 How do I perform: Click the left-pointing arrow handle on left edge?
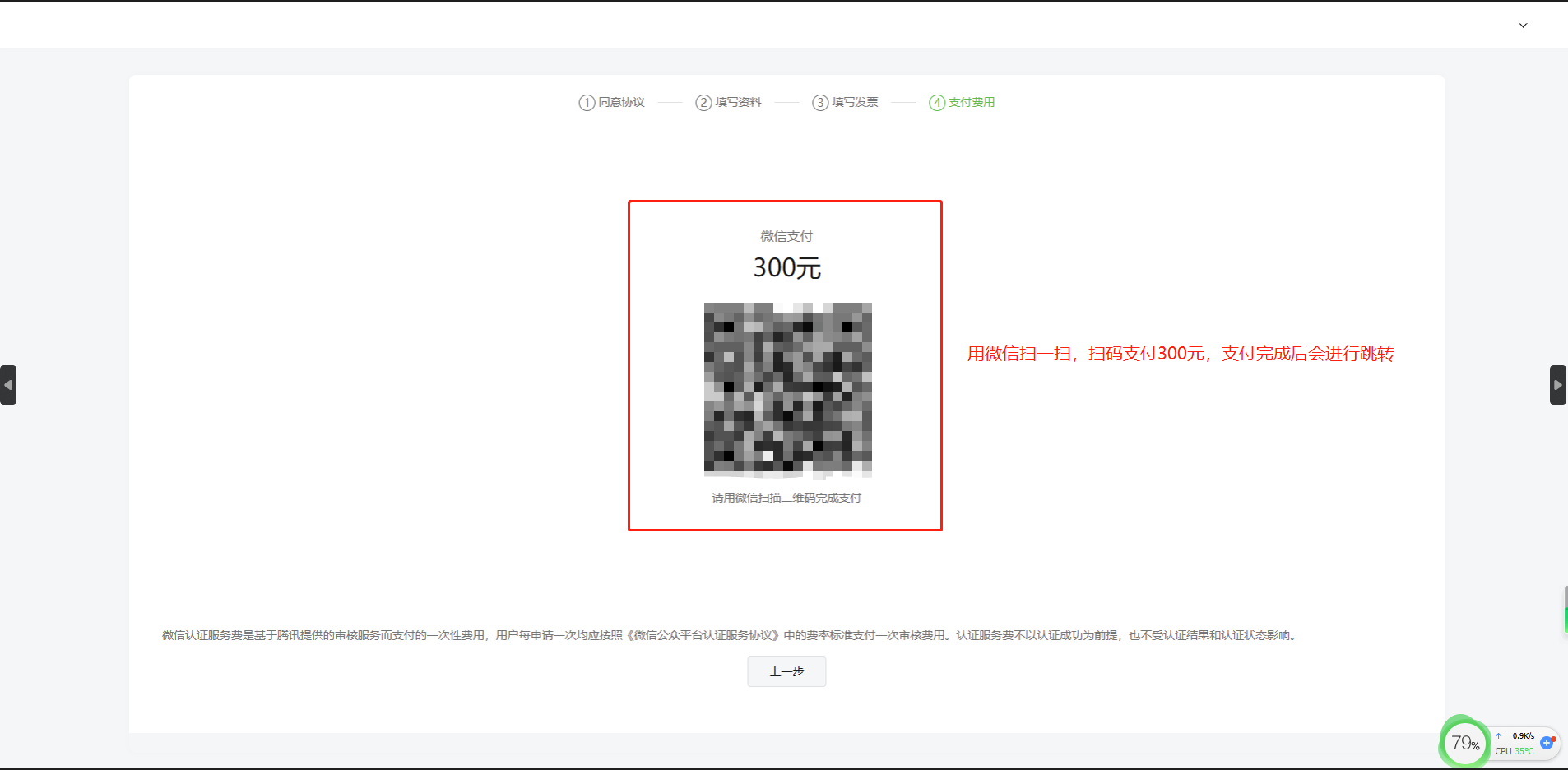point(8,385)
